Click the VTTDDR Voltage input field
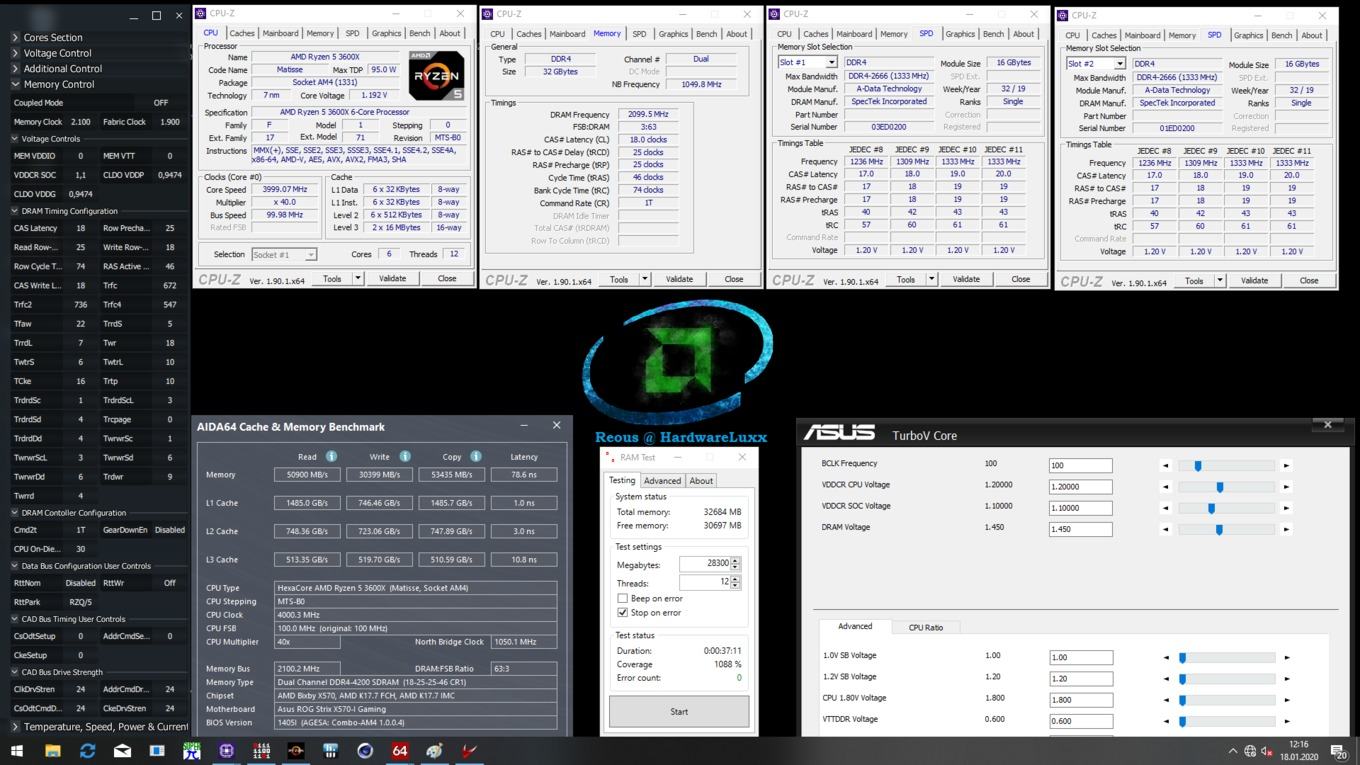 pos(1080,721)
